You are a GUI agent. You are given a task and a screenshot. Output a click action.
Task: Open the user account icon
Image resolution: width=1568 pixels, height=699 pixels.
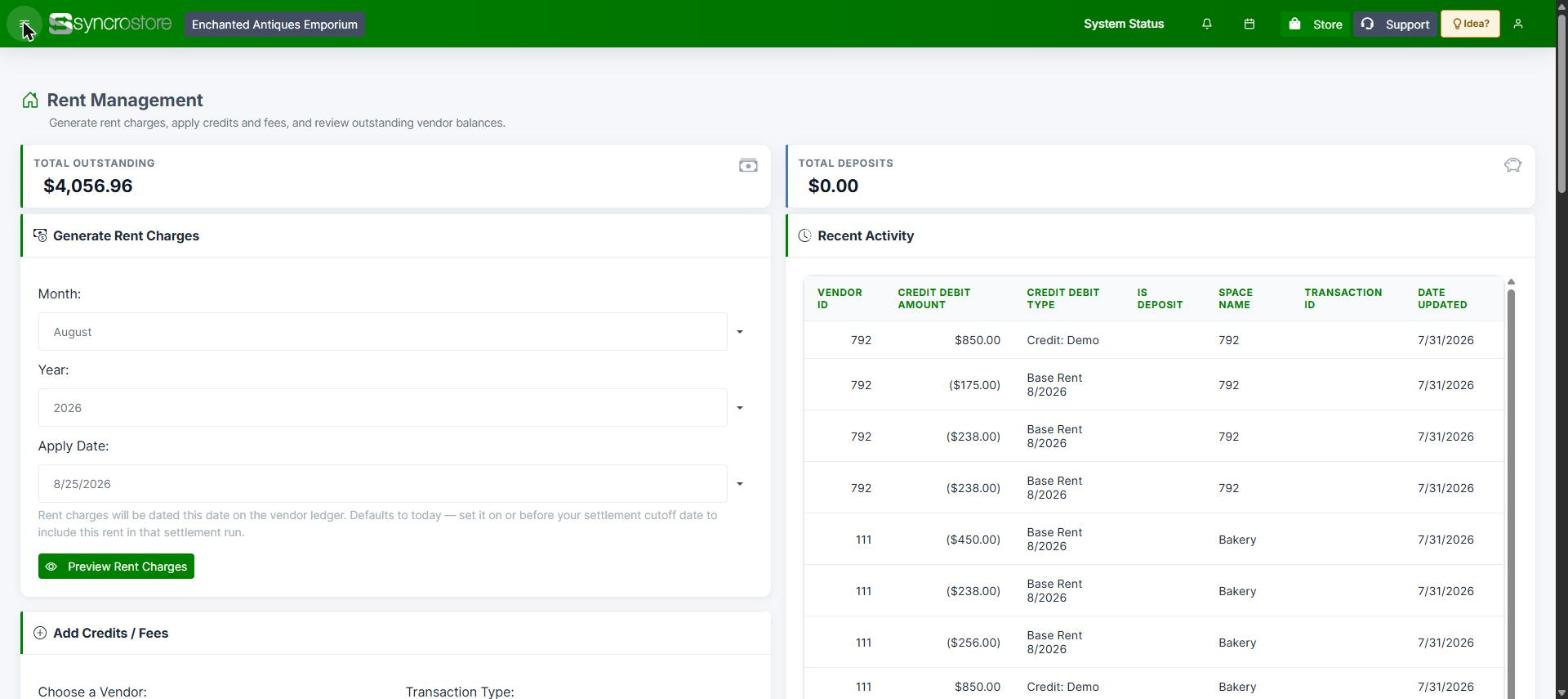point(1518,24)
